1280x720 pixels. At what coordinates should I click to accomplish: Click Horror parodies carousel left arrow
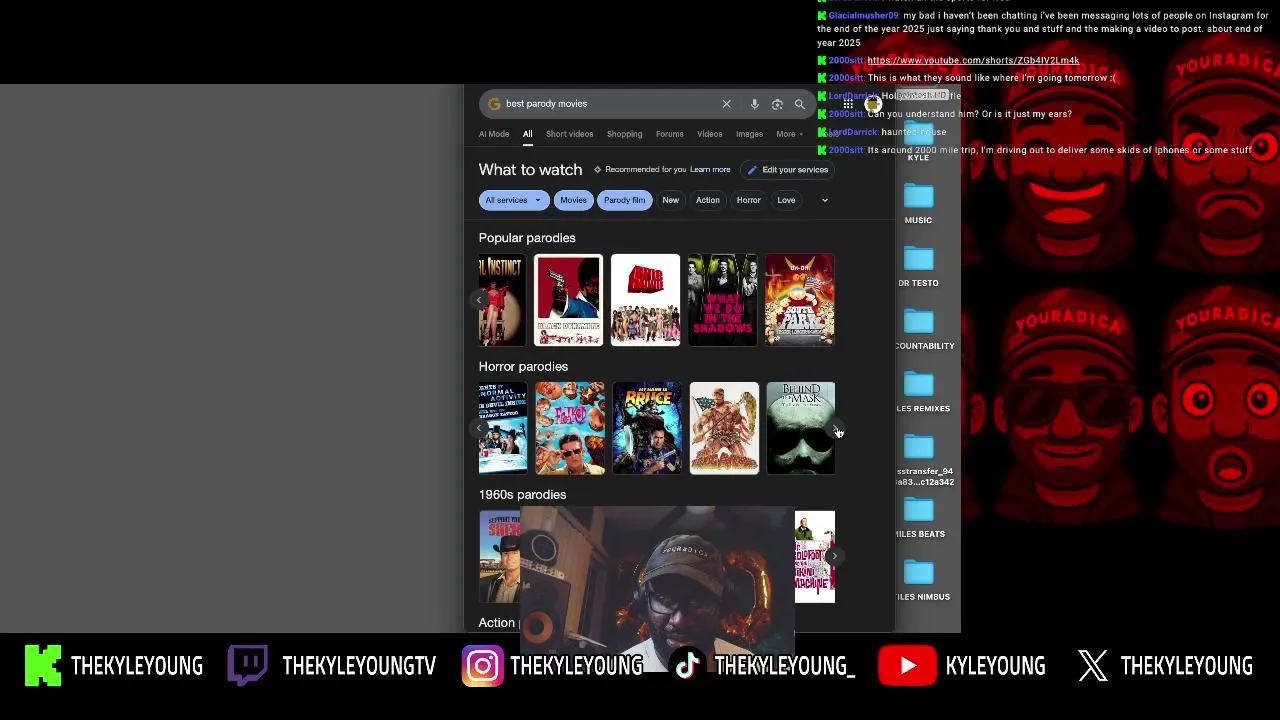[479, 428]
